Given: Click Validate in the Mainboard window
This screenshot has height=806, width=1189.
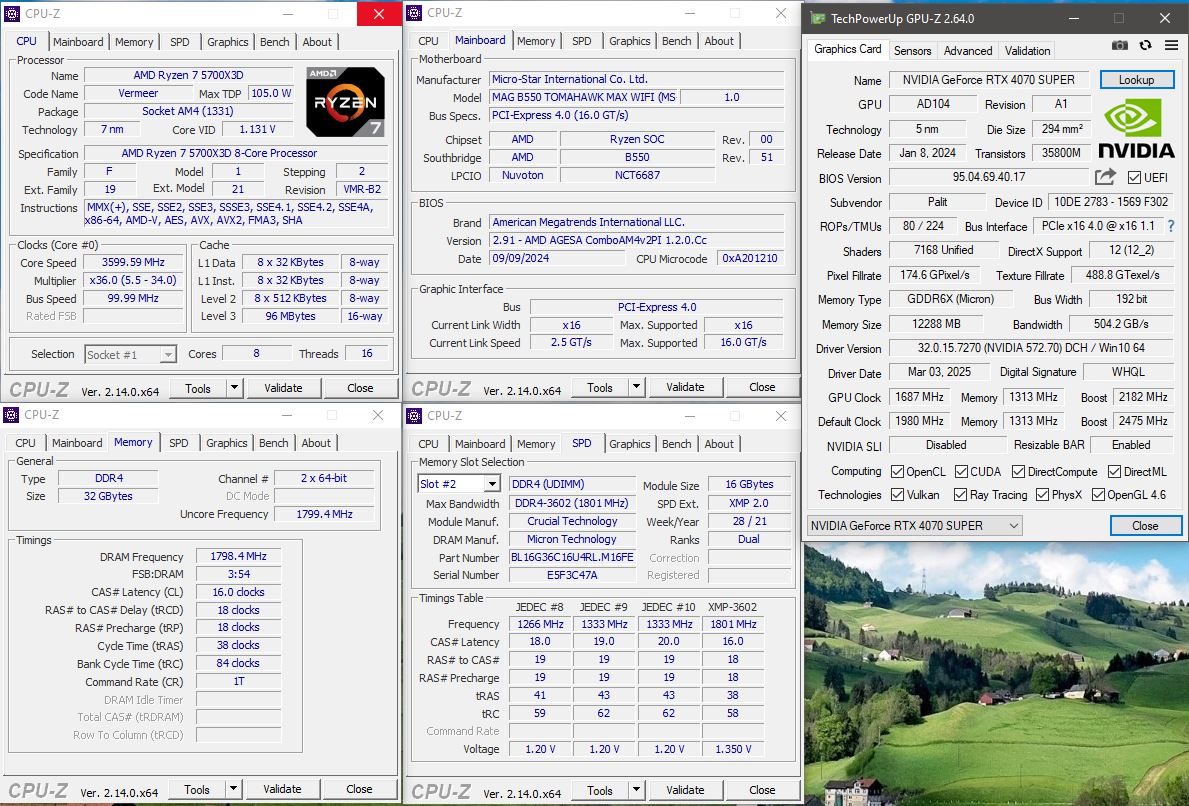Looking at the screenshot, I should (685, 387).
